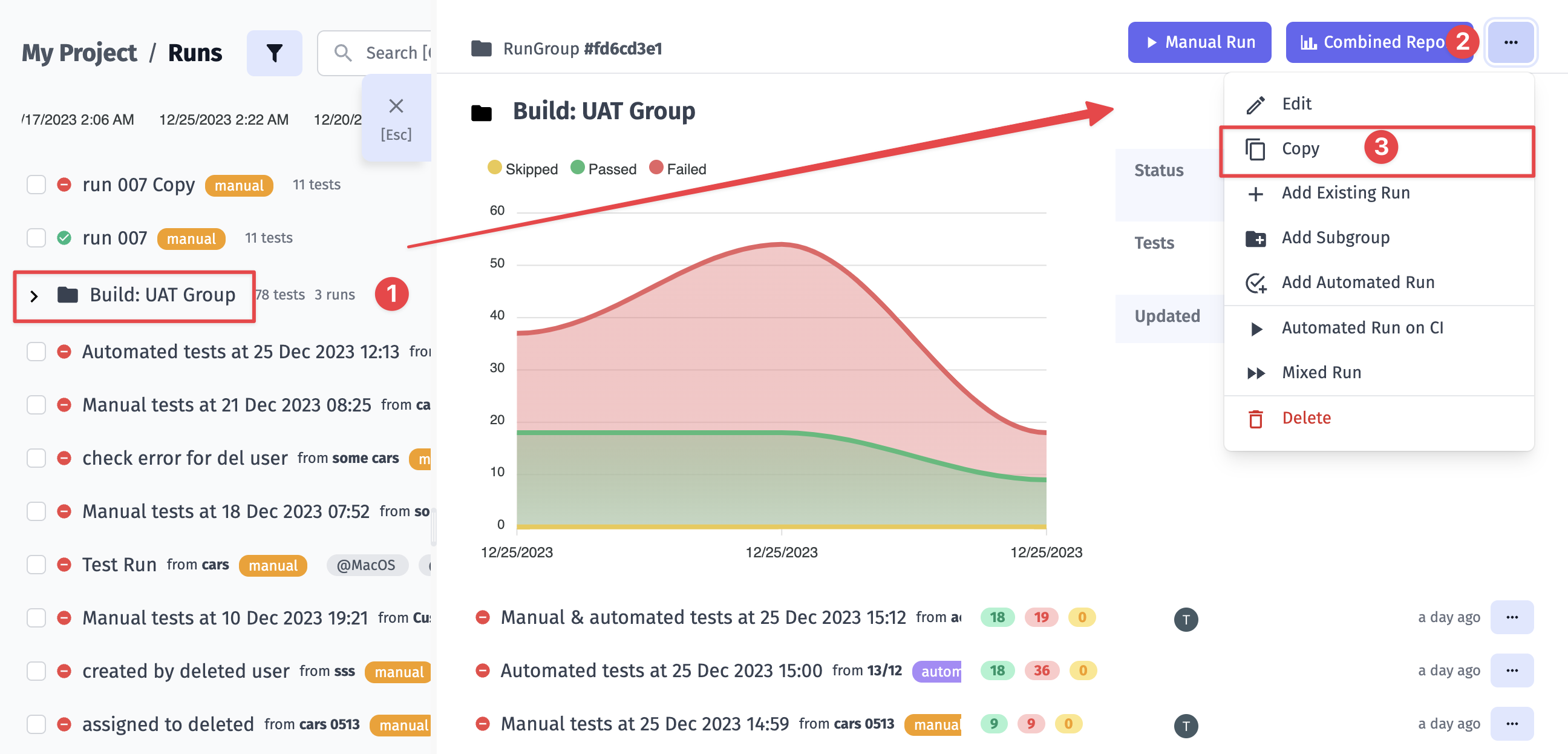Click user avatar T on Manual & automated tests row
Image resolution: width=1568 pixels, height=754 pixels.
pyautogui.click(x=1185, y=620)
